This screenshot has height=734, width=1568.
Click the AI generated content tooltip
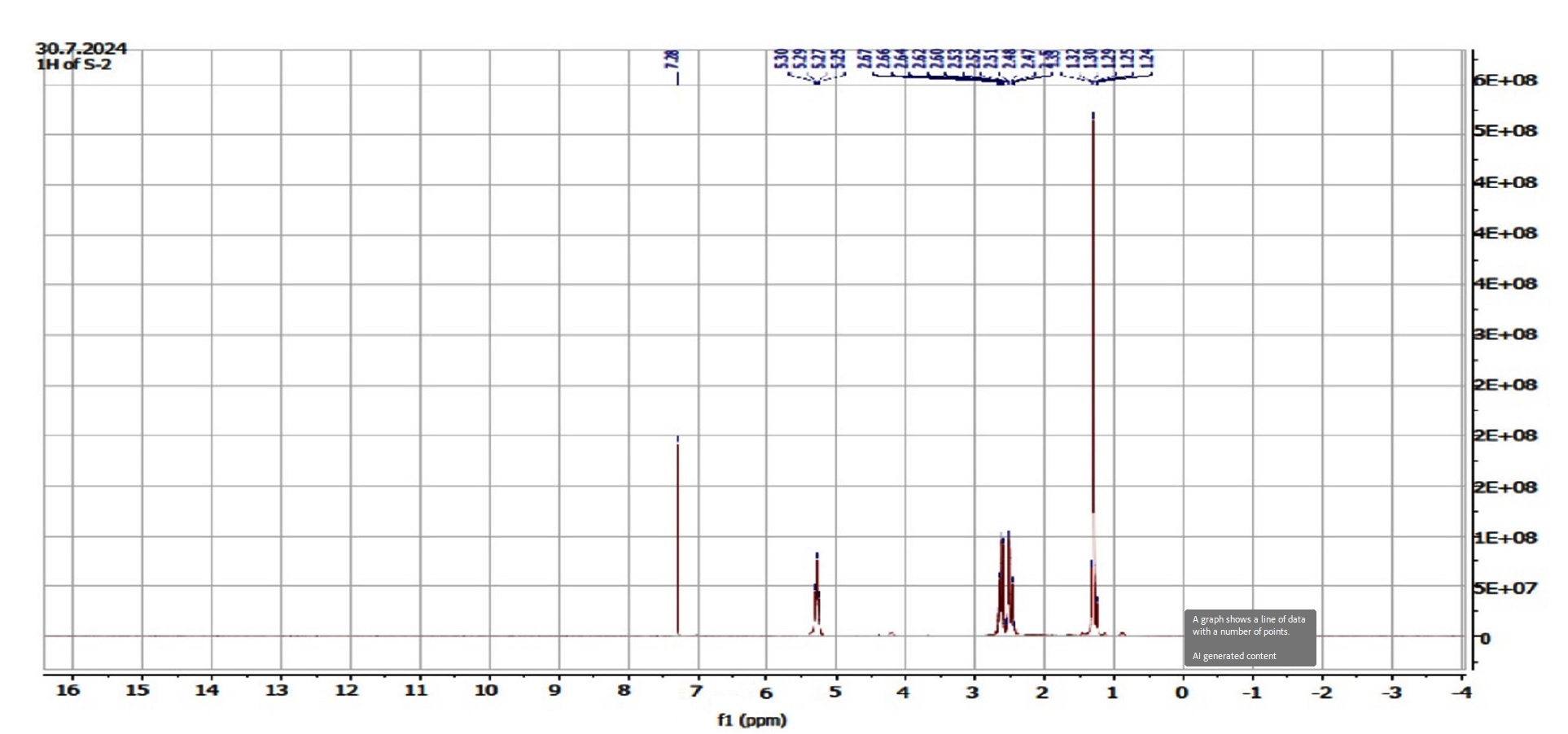1250,638
